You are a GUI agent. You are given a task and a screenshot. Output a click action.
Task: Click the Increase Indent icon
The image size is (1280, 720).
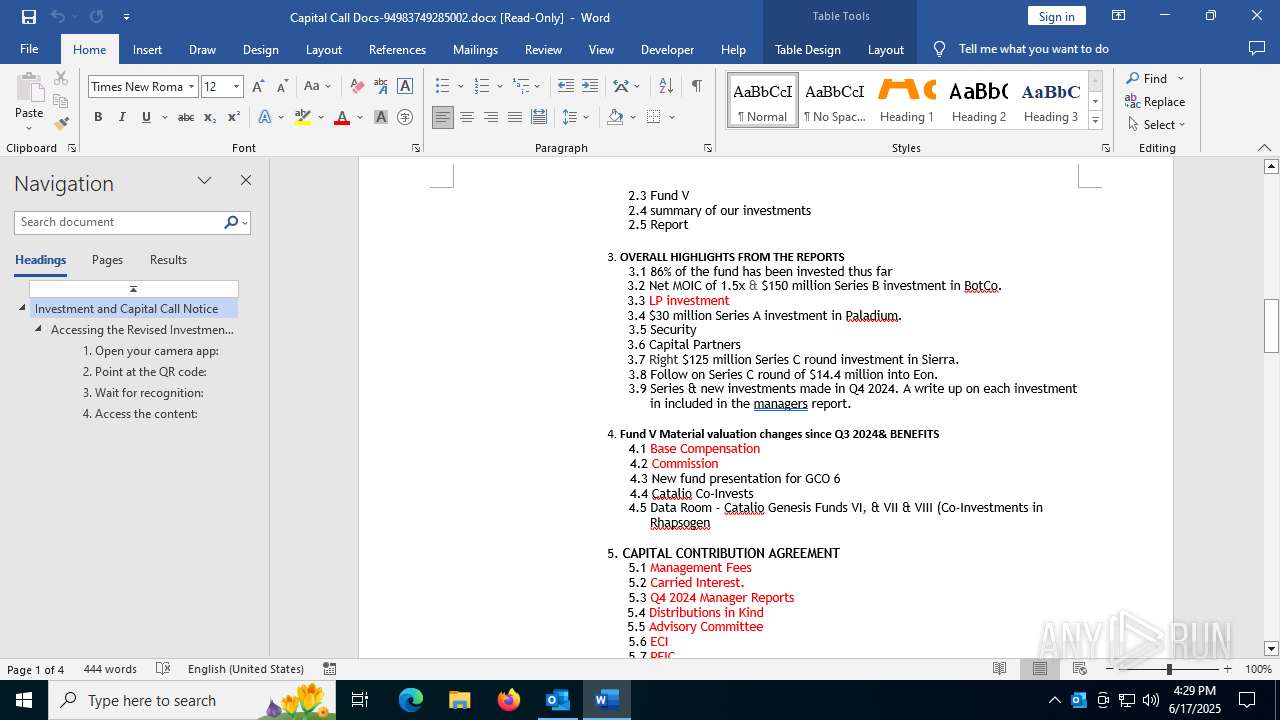pyautogui.click(x=590, y=87)
